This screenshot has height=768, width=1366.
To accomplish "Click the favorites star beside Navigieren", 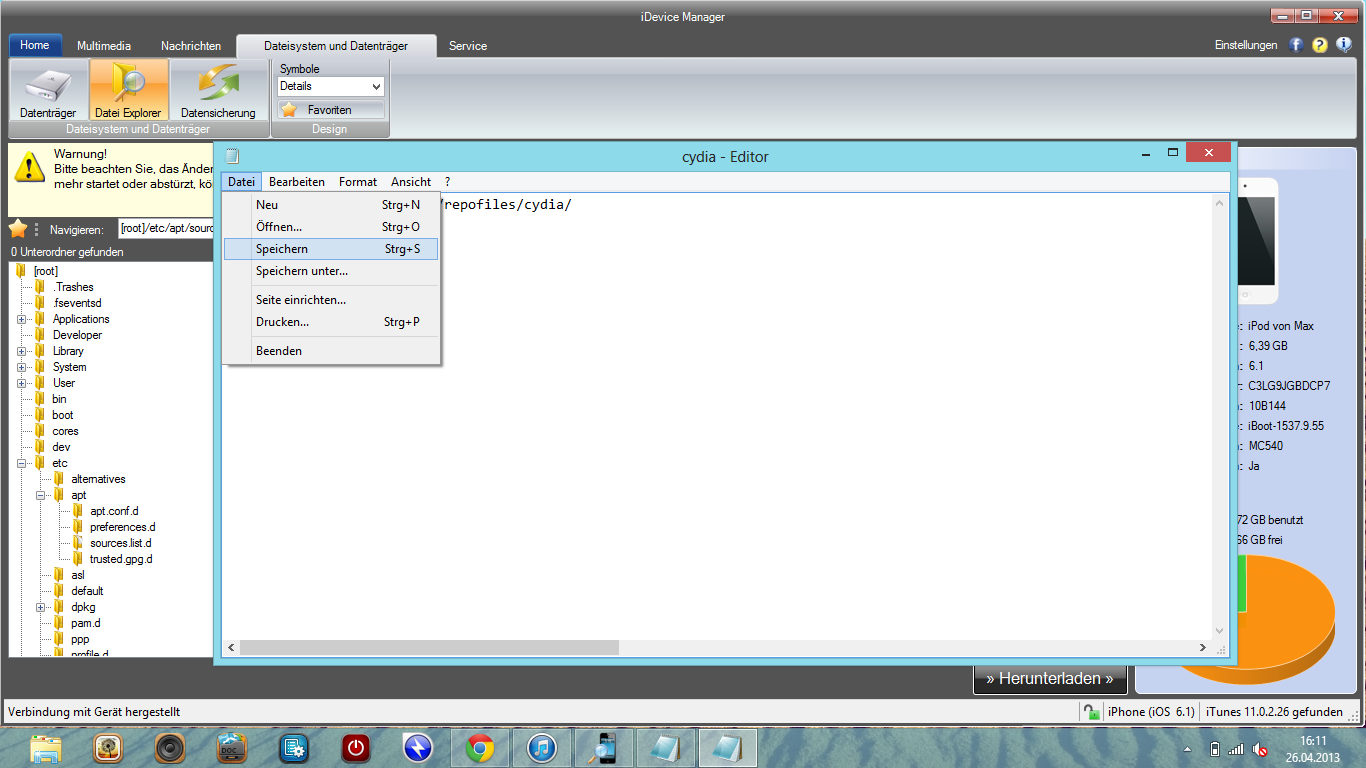I will click(x=18, y=229).
